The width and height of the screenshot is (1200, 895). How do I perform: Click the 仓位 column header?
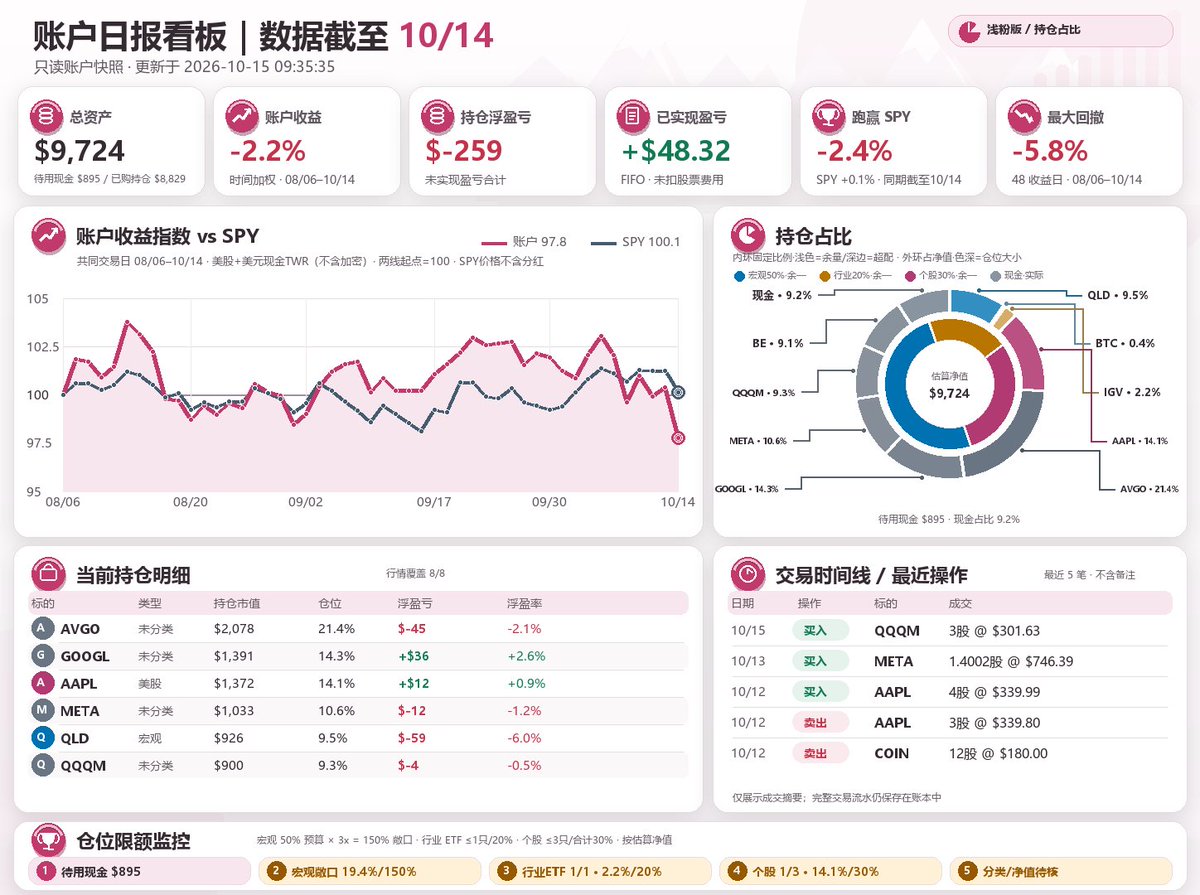(x=329, y=604)
